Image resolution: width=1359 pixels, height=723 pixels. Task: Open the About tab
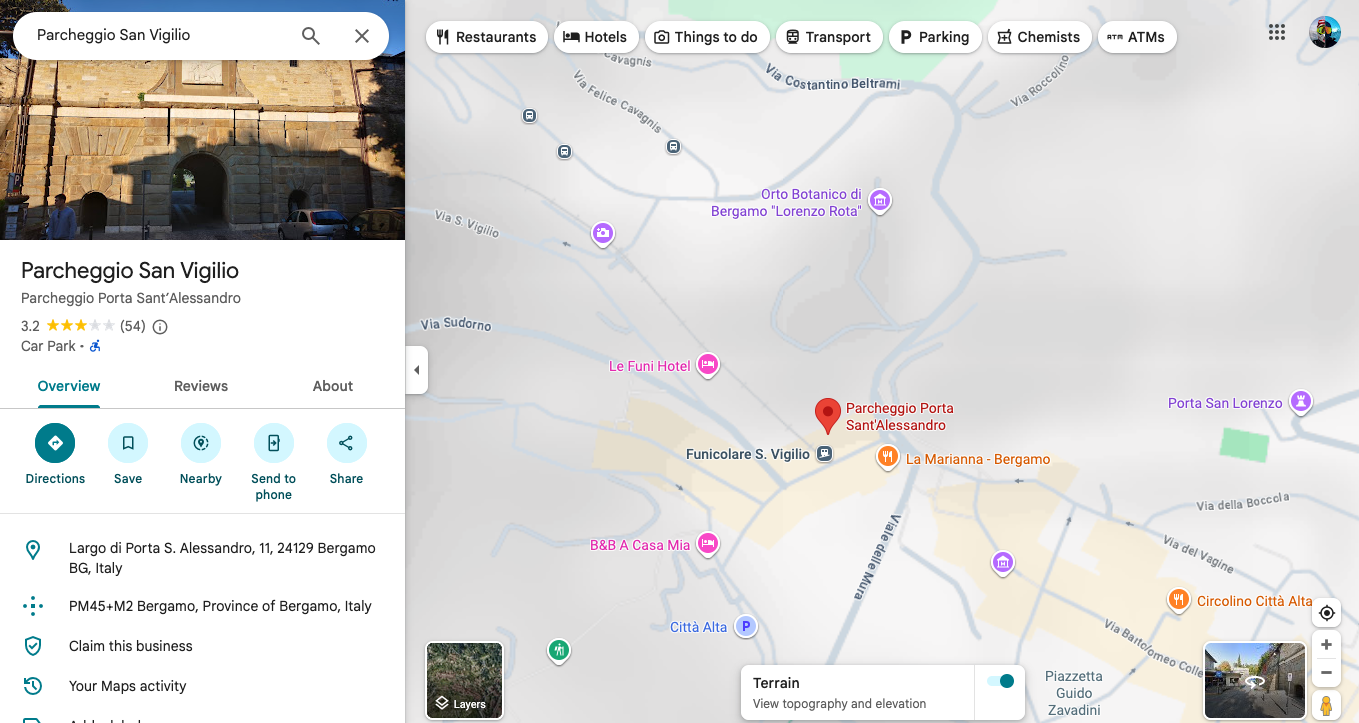(333, 386)
